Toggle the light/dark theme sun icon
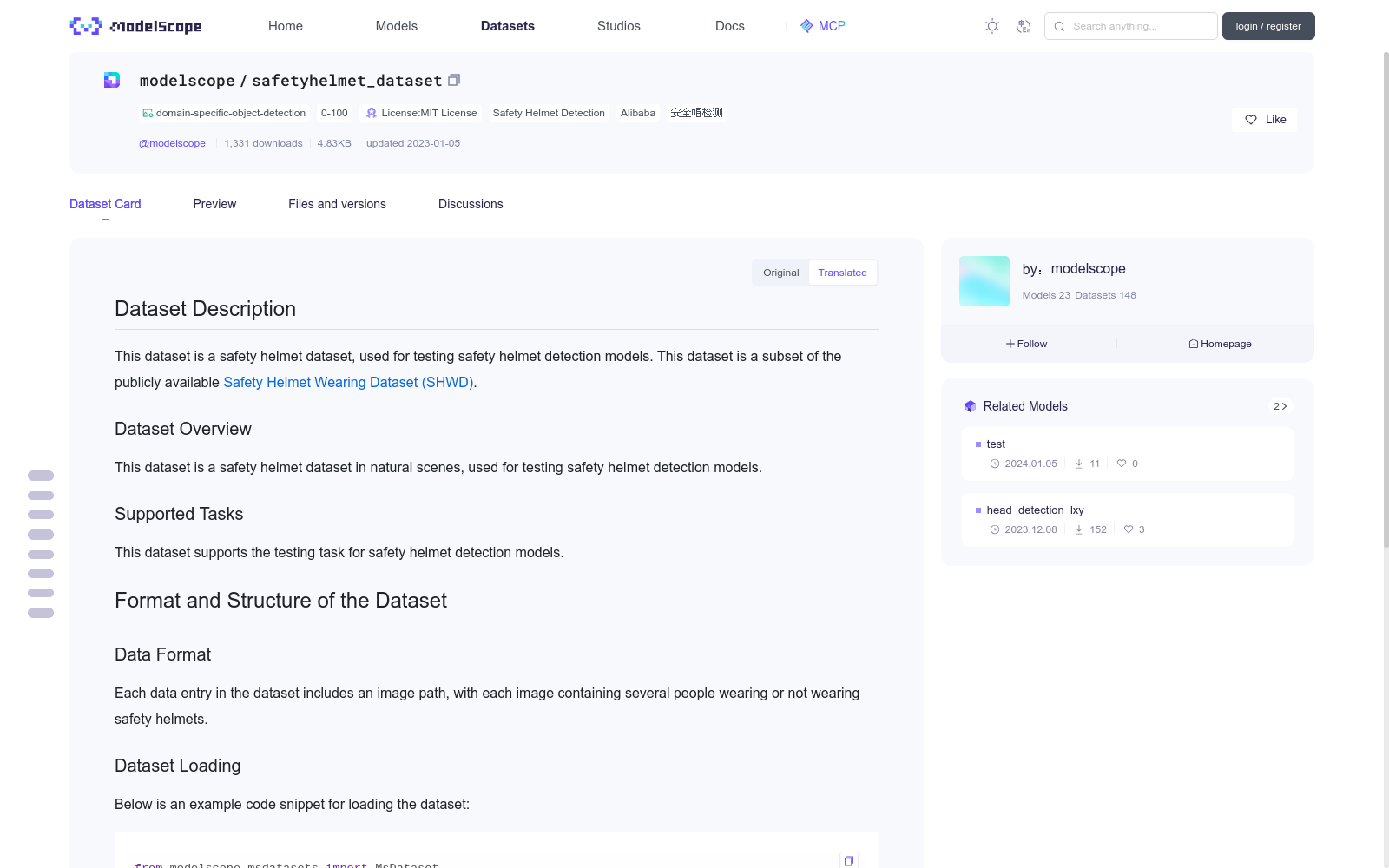The width and height of the screenshot is (1389, 868). [992, 26]
